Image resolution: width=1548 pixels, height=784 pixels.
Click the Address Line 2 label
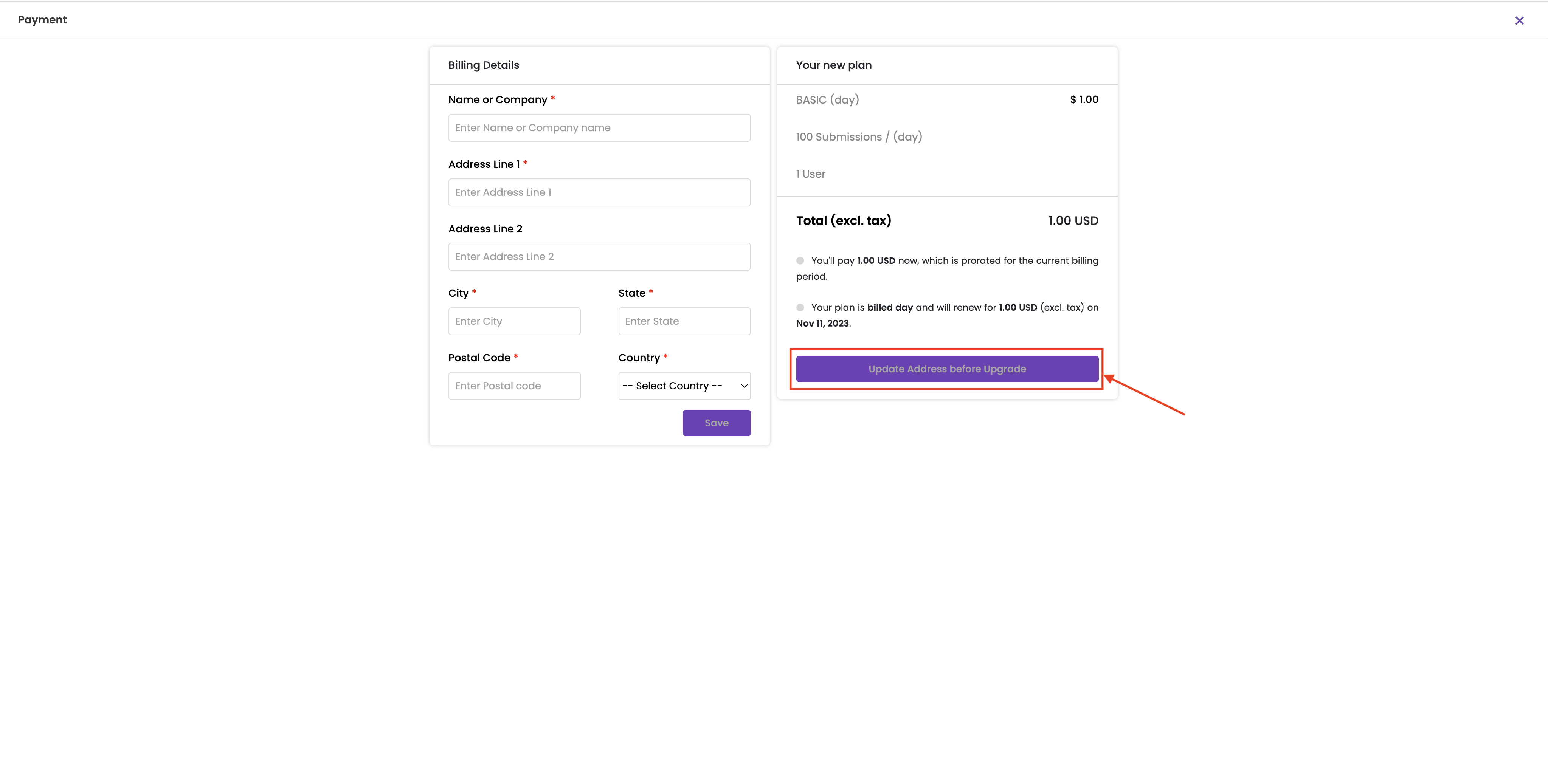(485, 229)
